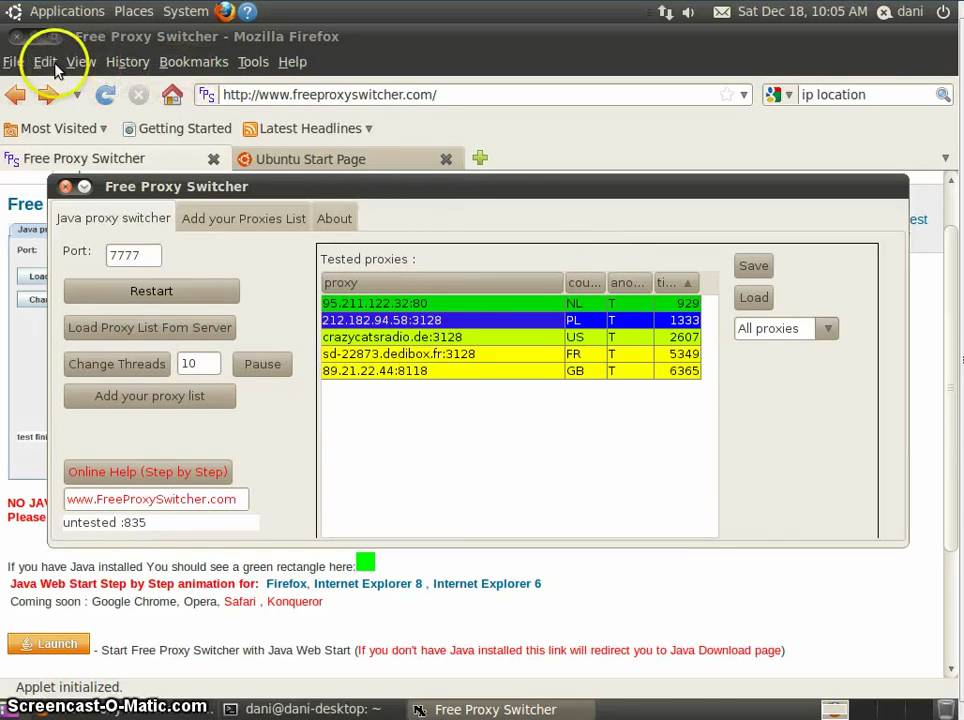Click the Firefox back arrow
964x720 pixels.
[15, 95]
